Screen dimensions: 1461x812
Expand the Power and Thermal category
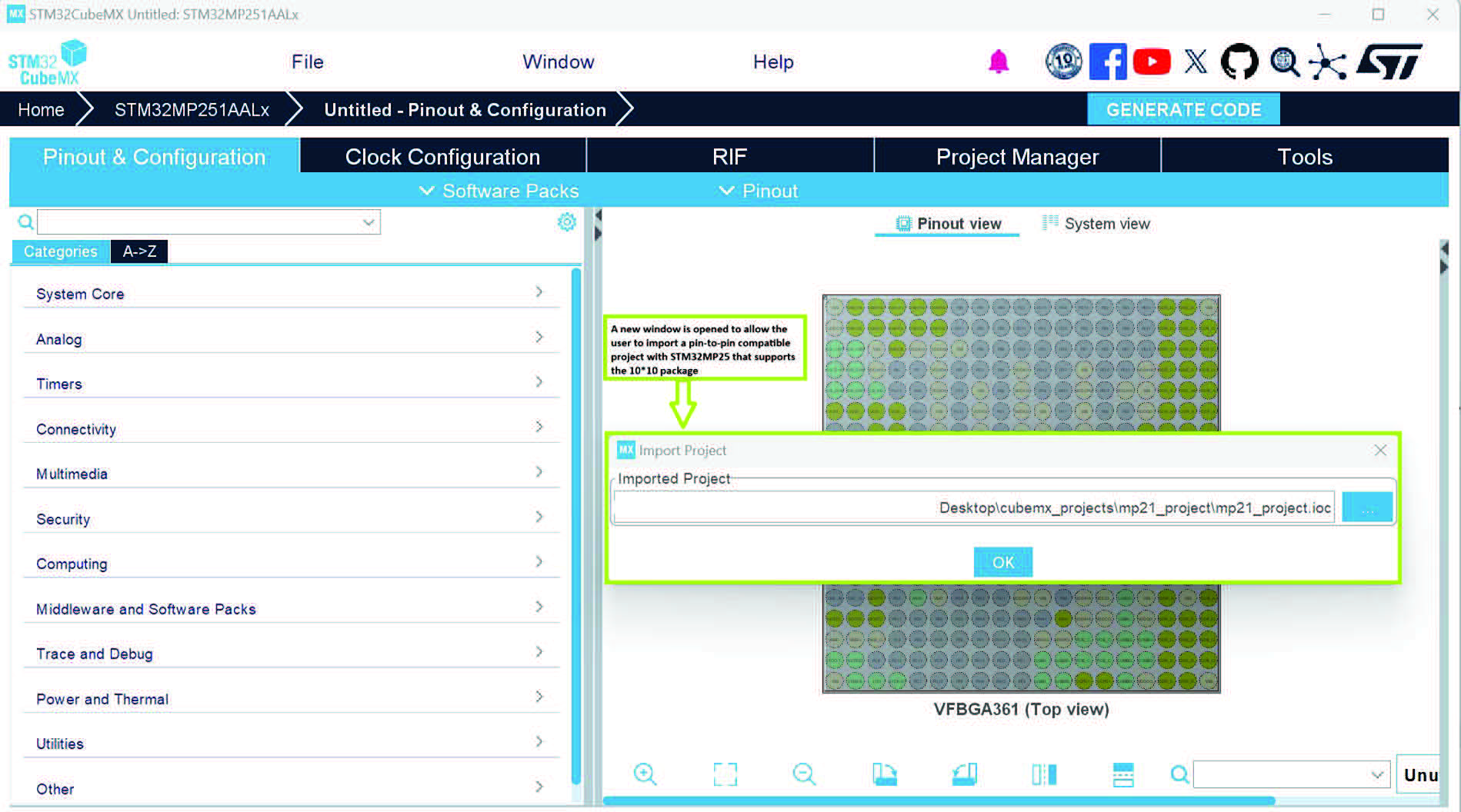[291, 698]
